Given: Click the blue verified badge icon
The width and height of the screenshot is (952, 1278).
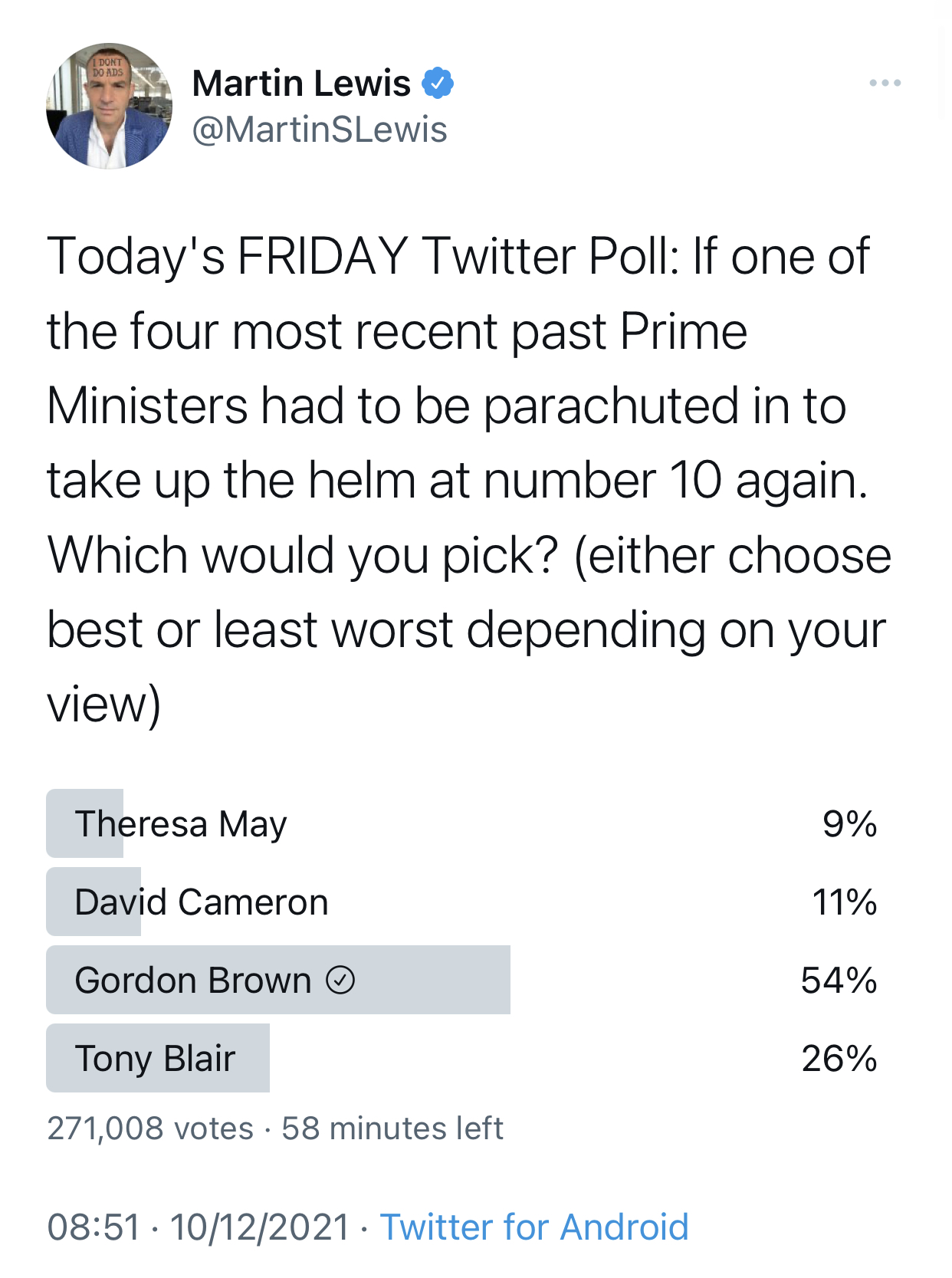Looking at the screenshot, I should [438, 83].
